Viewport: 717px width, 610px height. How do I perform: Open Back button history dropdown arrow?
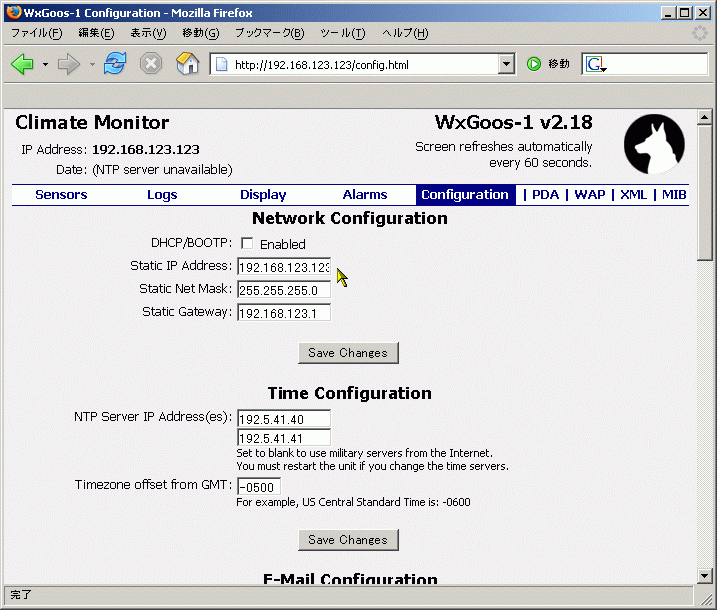45,64
